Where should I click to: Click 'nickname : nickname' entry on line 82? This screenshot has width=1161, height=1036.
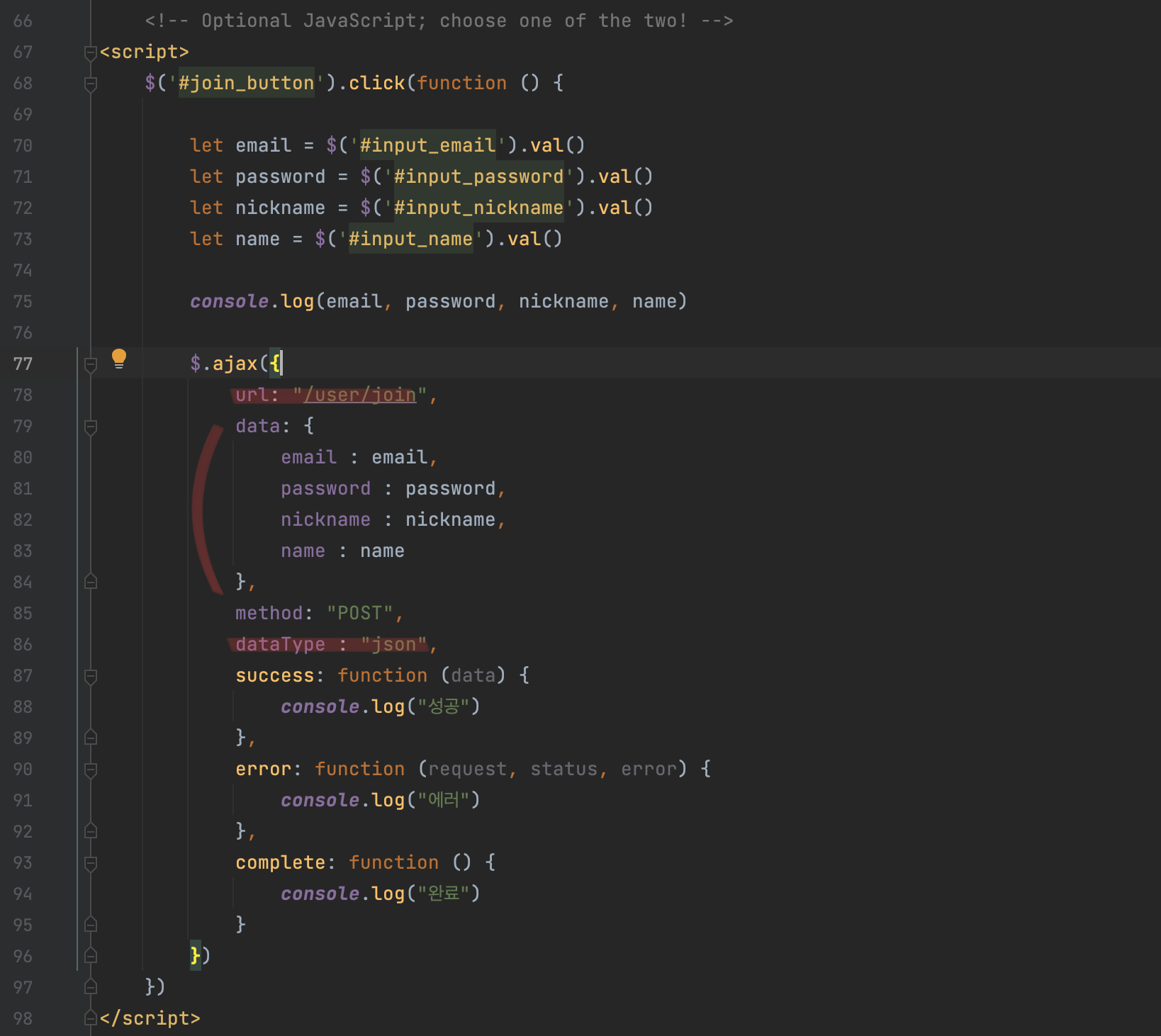(x=388, y=519)
